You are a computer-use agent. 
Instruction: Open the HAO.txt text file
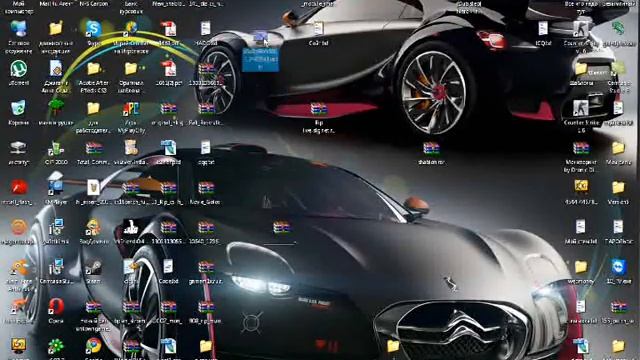[x=206, y=29]
